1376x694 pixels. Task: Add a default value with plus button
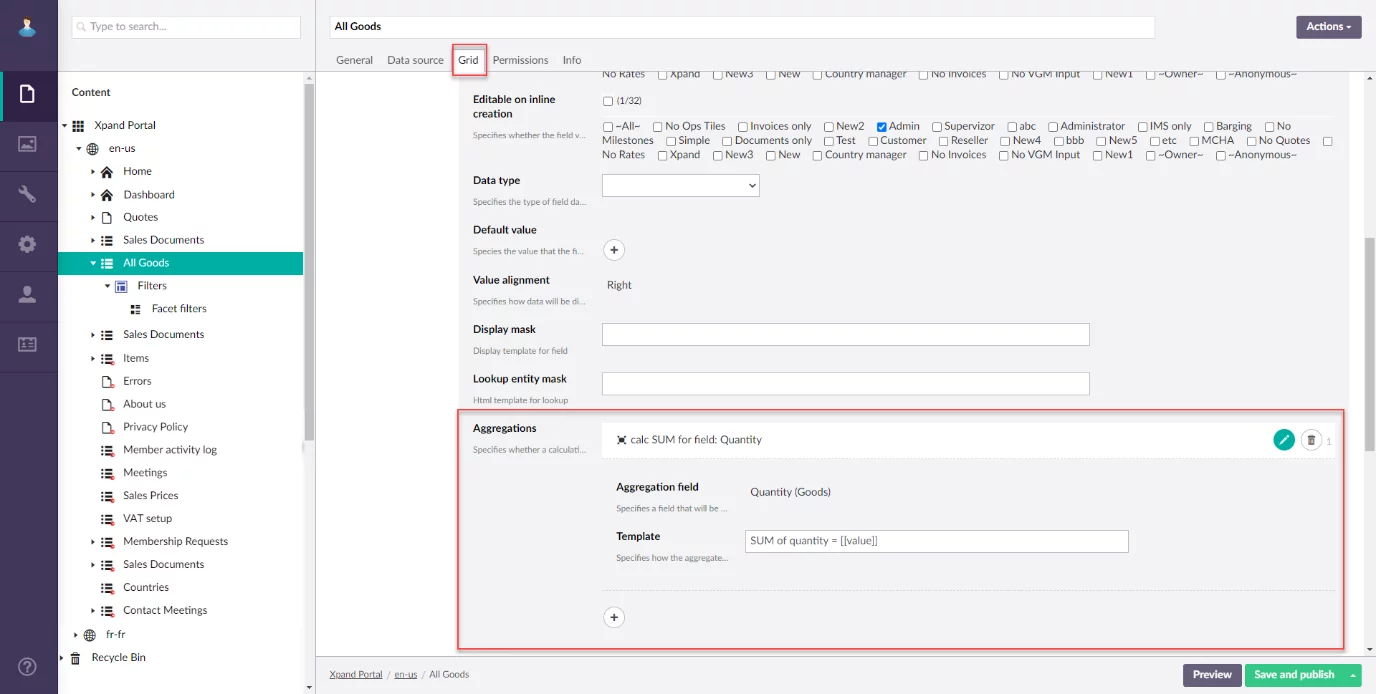pyautogui.click(x=614, y=250)
